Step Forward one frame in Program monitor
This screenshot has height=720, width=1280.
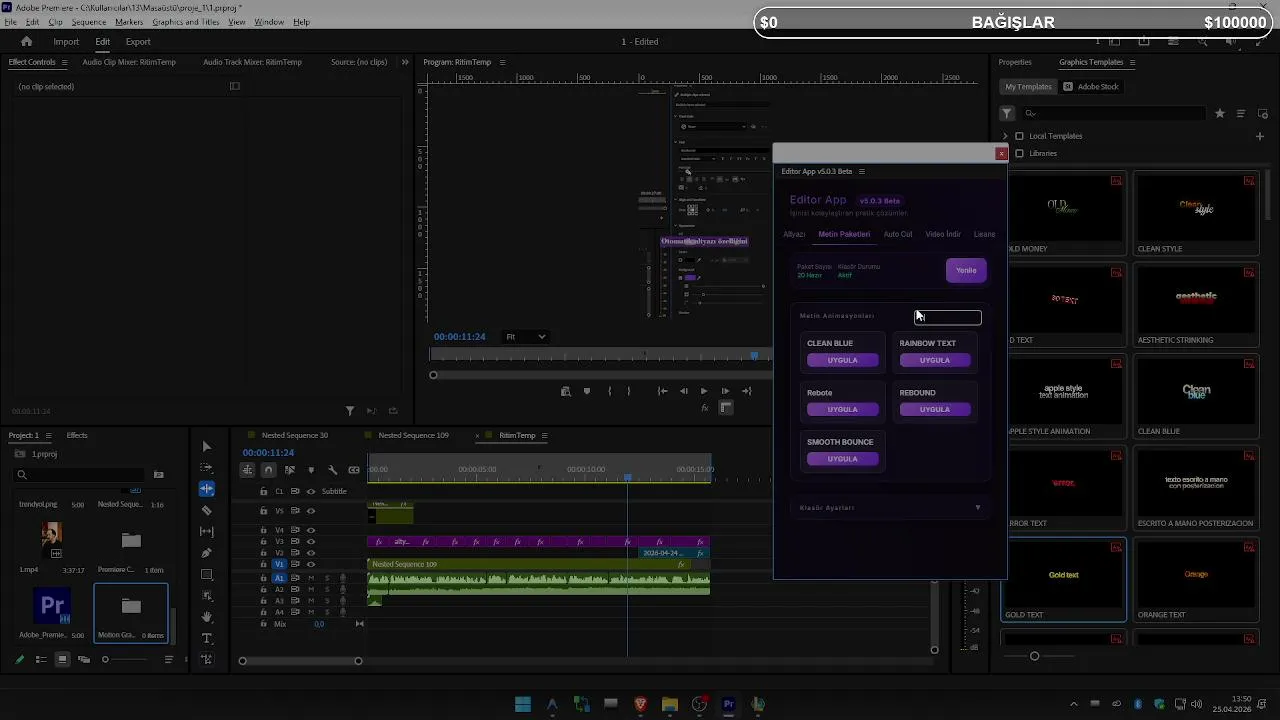pos(725,391)
